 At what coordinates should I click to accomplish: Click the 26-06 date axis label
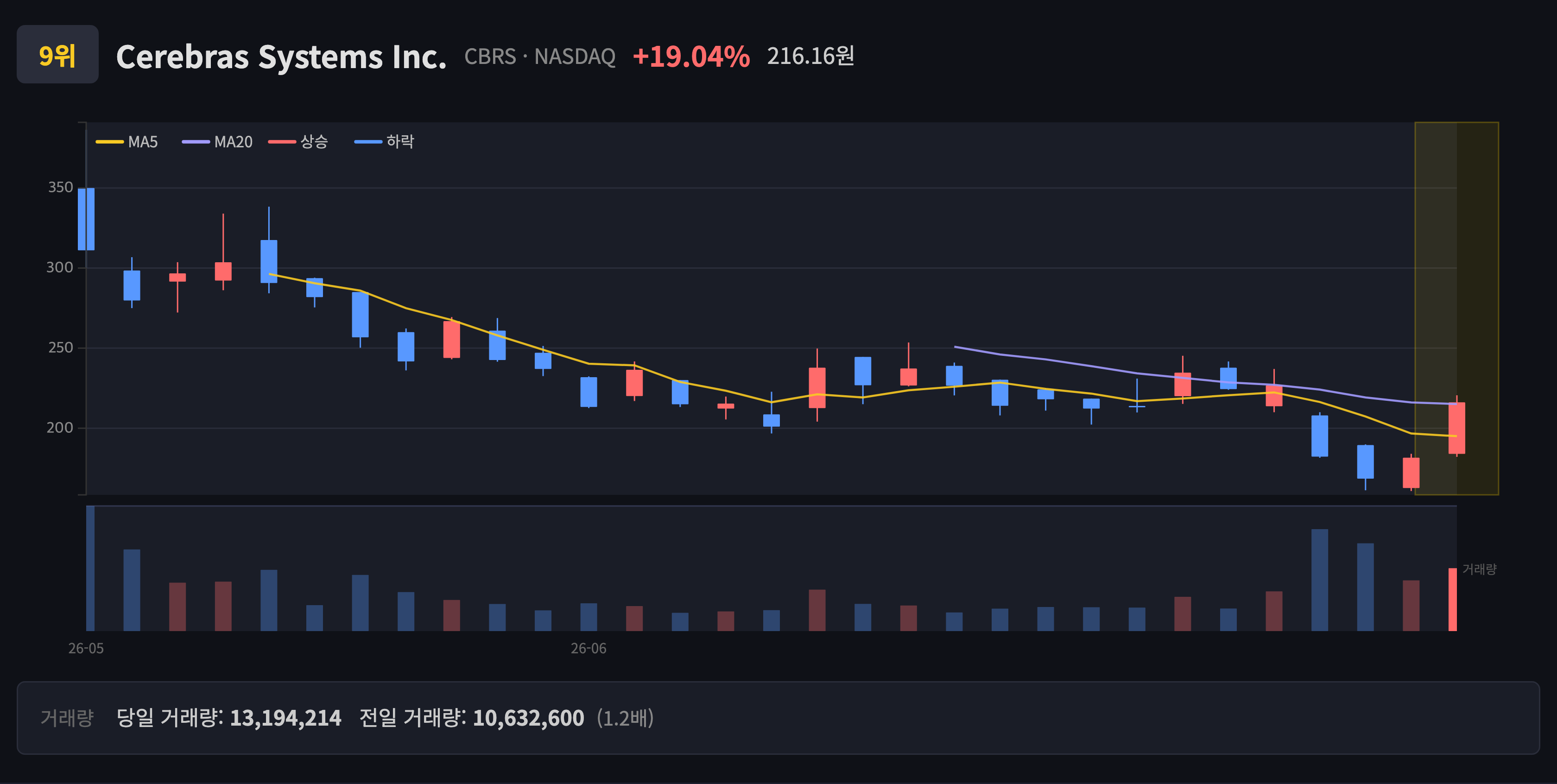pos(589,648)
